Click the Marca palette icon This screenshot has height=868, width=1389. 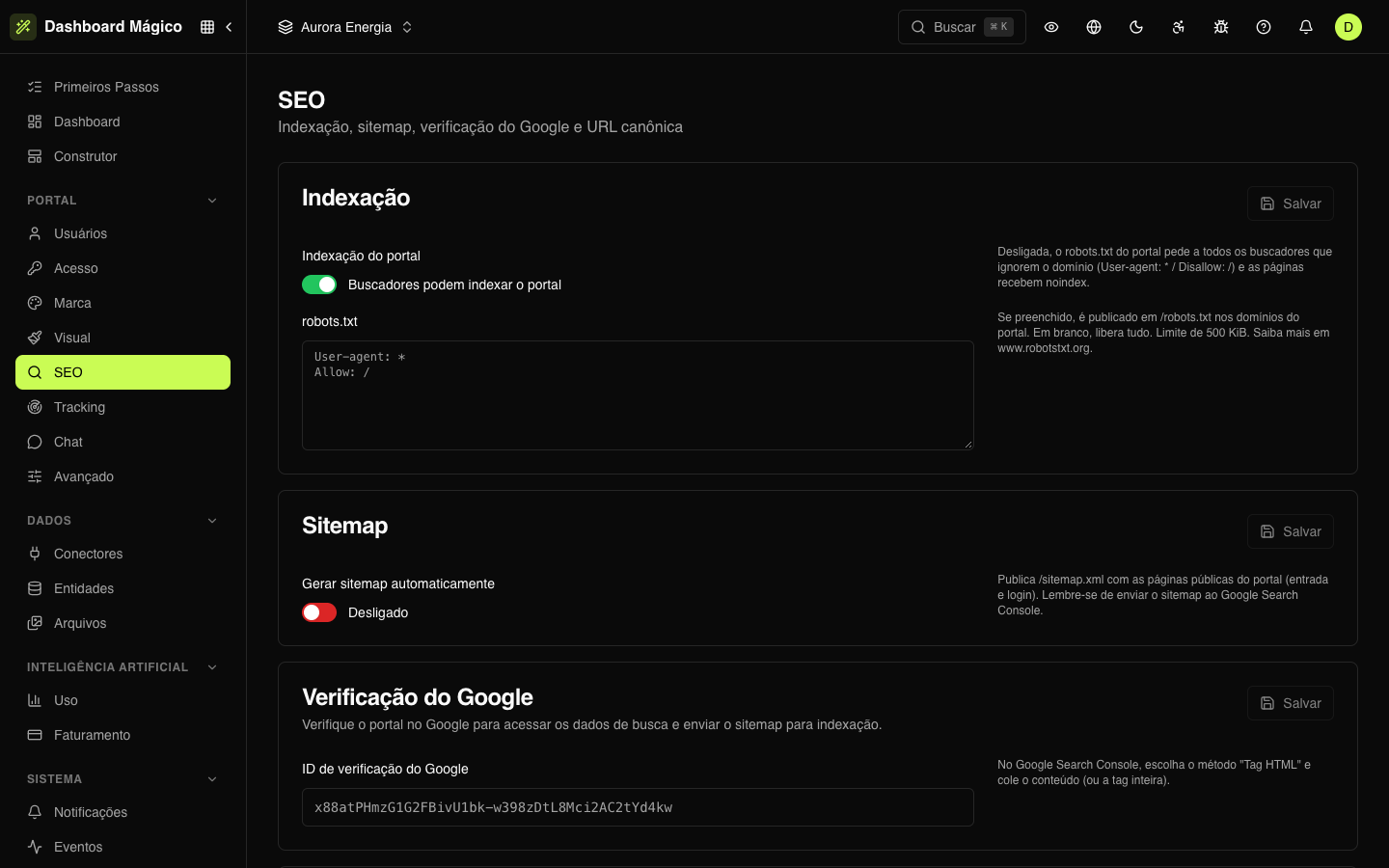[x=35, y=303]
